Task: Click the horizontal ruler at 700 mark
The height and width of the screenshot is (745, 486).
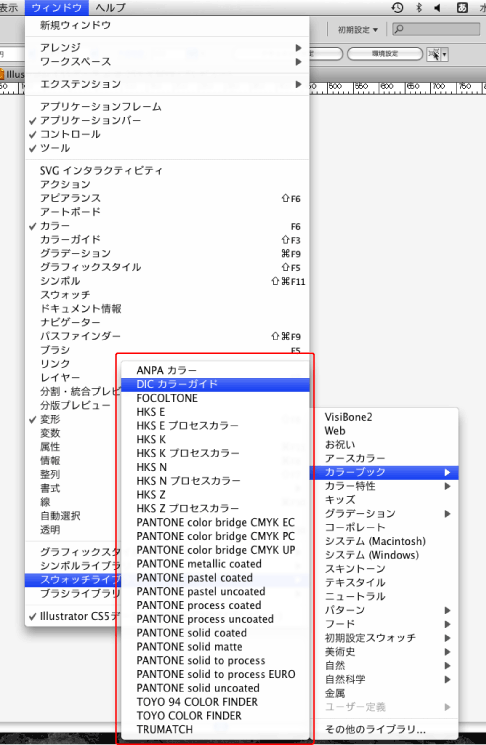Action: [x=438, y=87]
